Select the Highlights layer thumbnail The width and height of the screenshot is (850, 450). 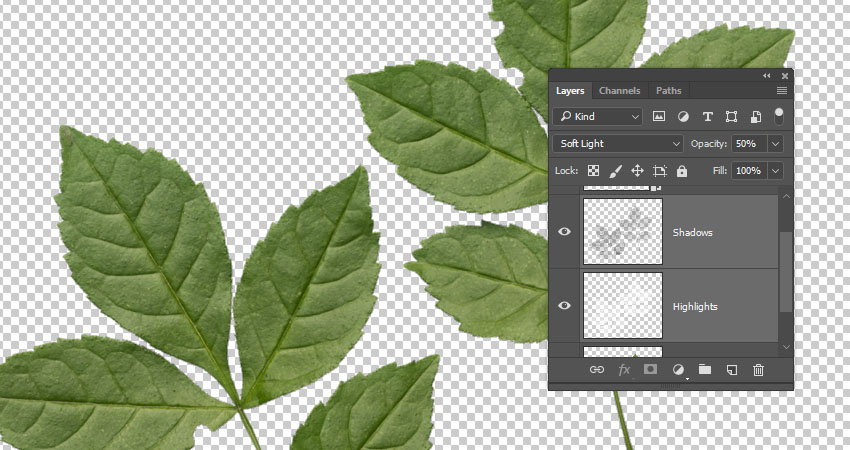[x=623, y=306]
